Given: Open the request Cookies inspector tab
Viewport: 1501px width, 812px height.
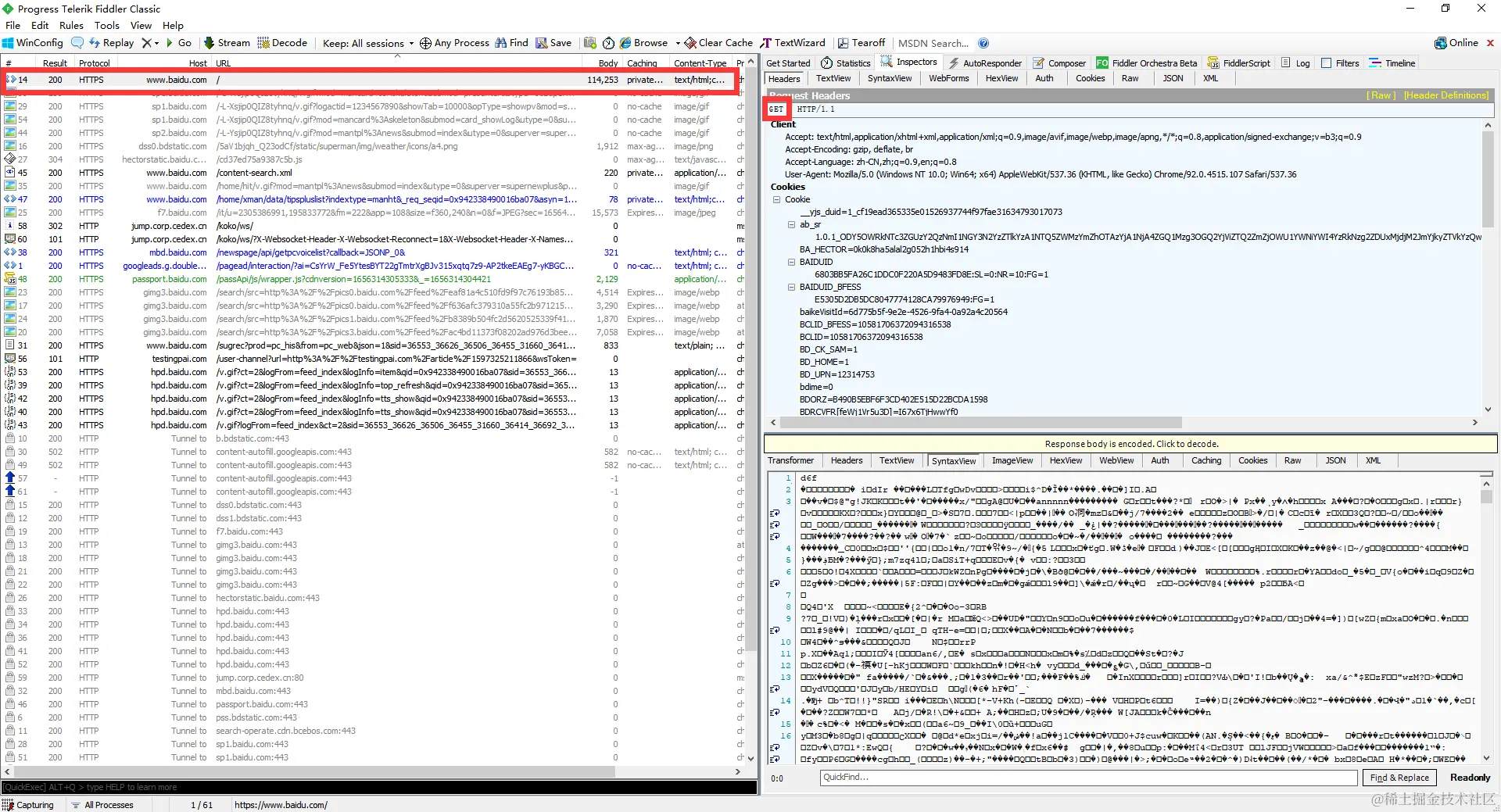Looking at the screenshot, I should (1090, 78).
